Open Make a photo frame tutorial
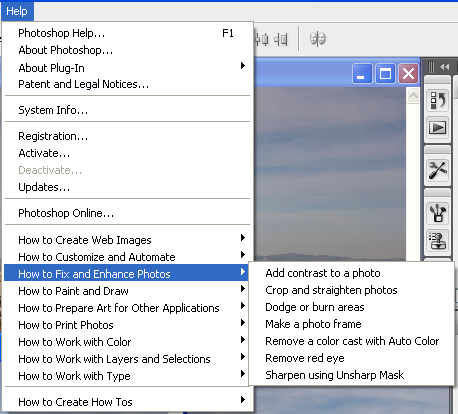 pos(352,324)
